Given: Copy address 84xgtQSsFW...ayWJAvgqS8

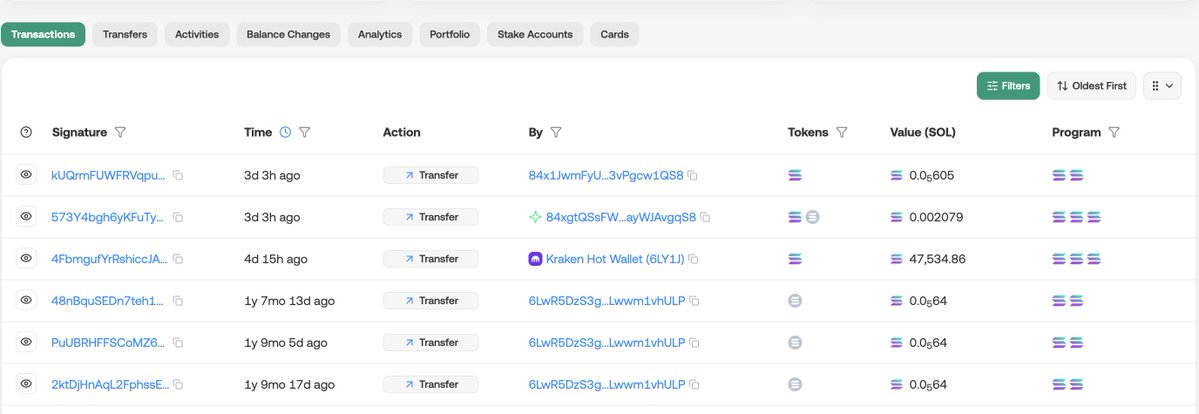Looking at the screenshot, I should 705,217.
